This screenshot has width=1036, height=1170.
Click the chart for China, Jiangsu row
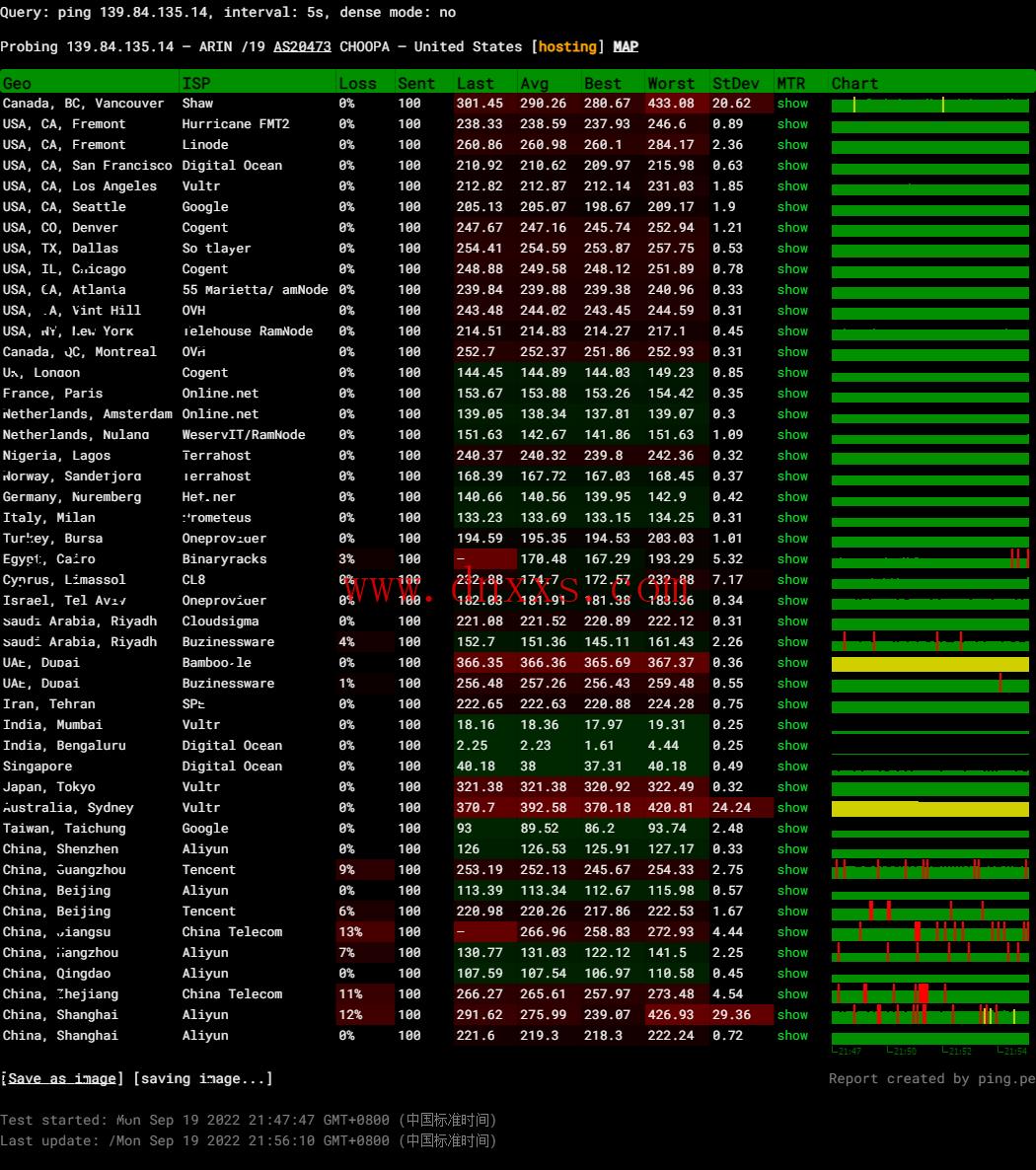[x=929, y=932]
